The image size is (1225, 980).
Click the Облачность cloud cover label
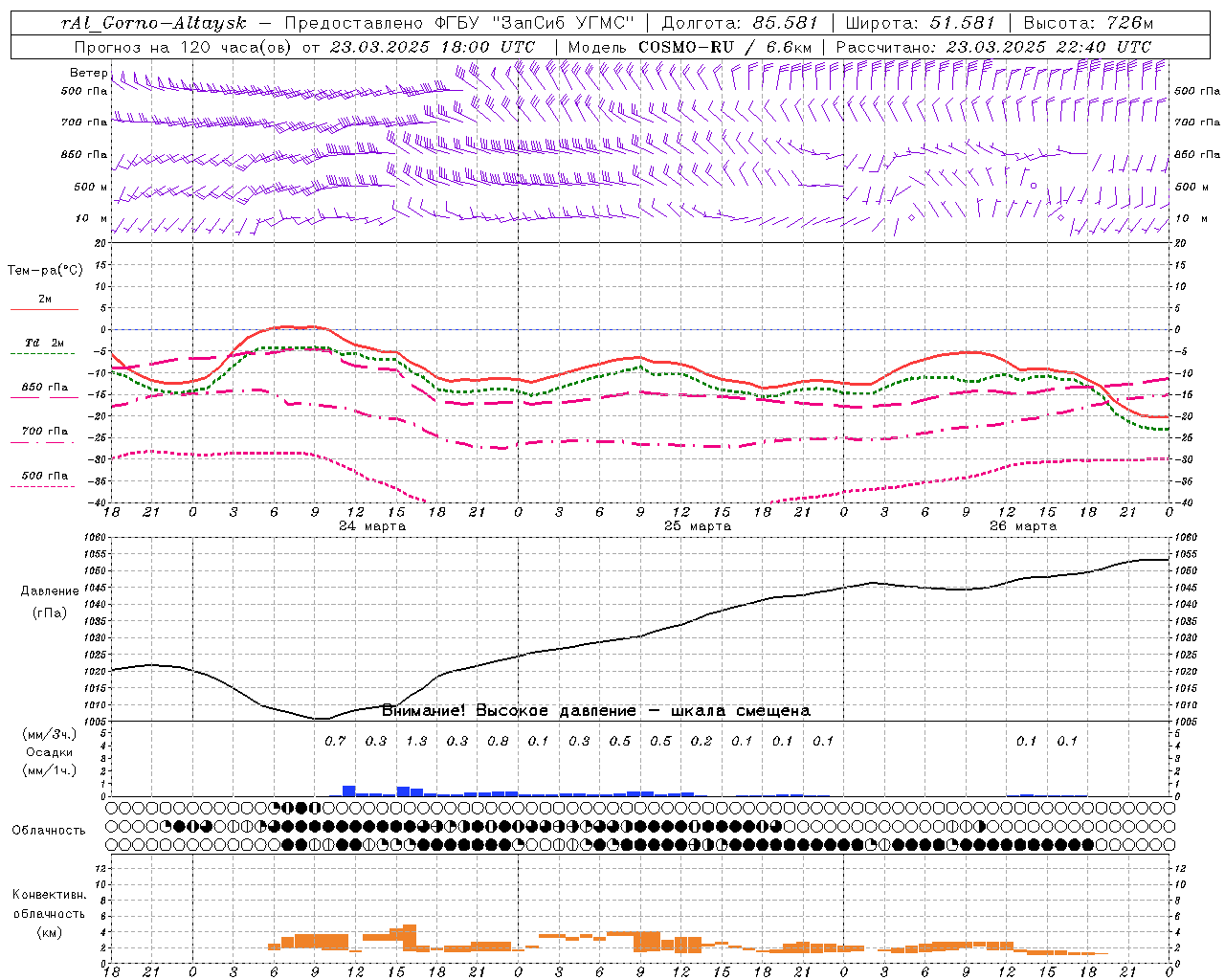49,830
